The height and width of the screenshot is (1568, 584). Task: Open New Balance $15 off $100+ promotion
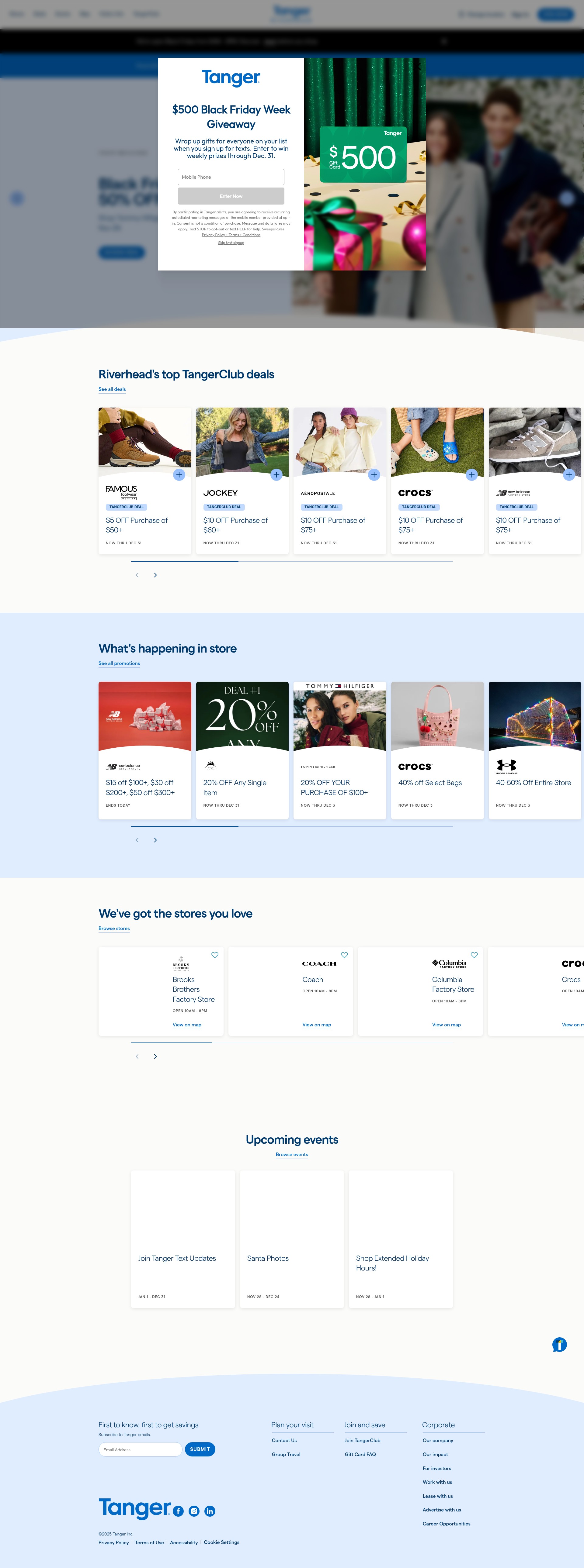145,750
